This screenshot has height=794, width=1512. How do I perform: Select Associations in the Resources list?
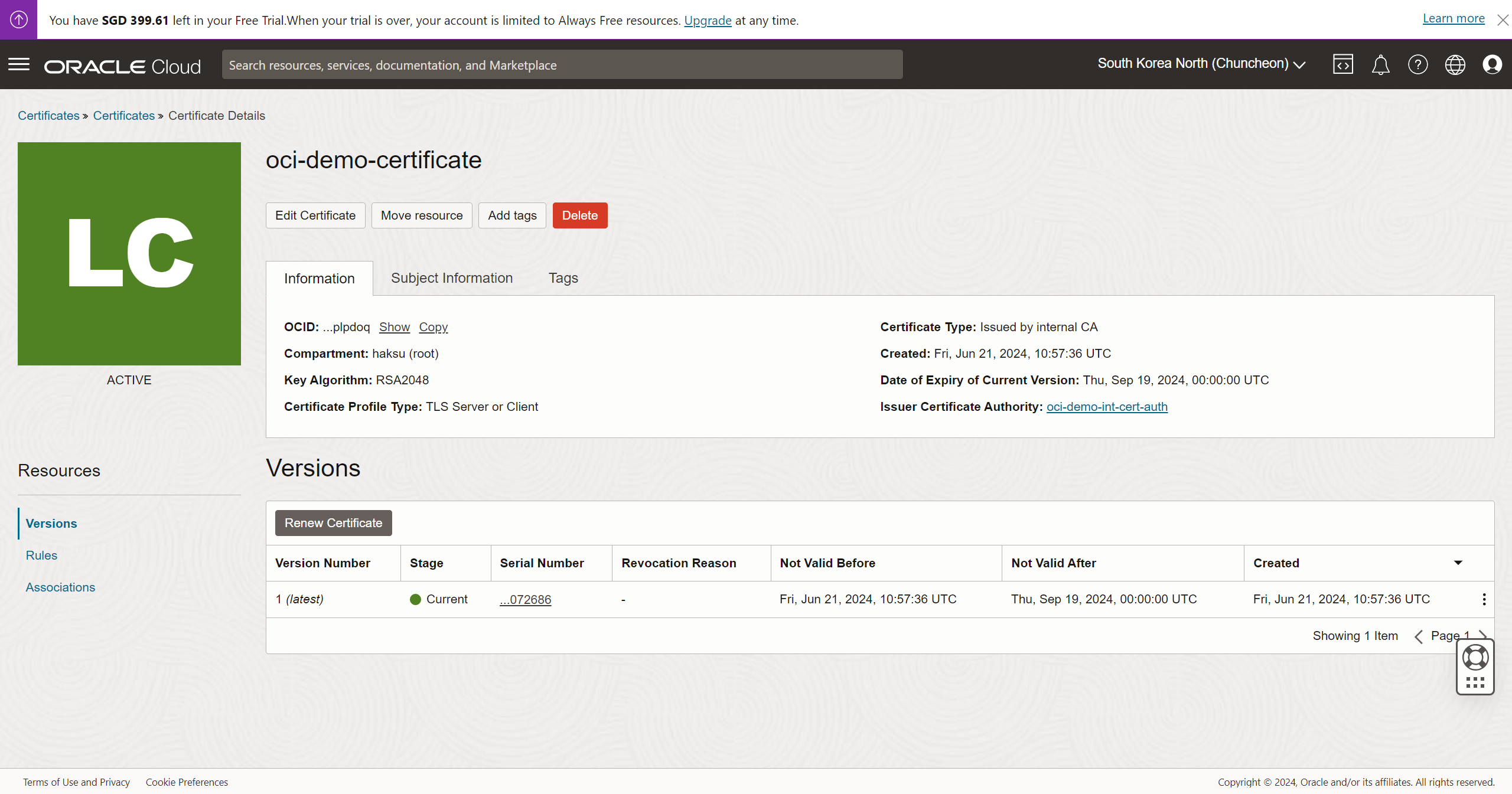point(60,587)
